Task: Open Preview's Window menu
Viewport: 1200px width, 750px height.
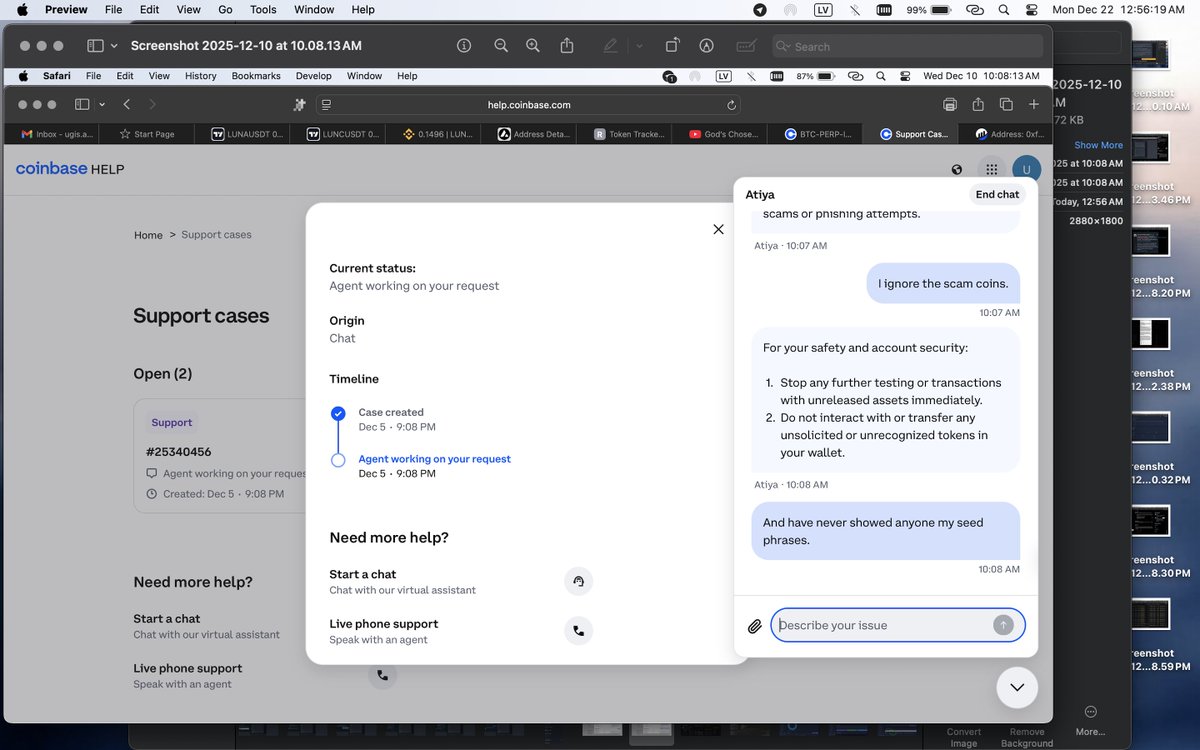Action: point(314,10)
